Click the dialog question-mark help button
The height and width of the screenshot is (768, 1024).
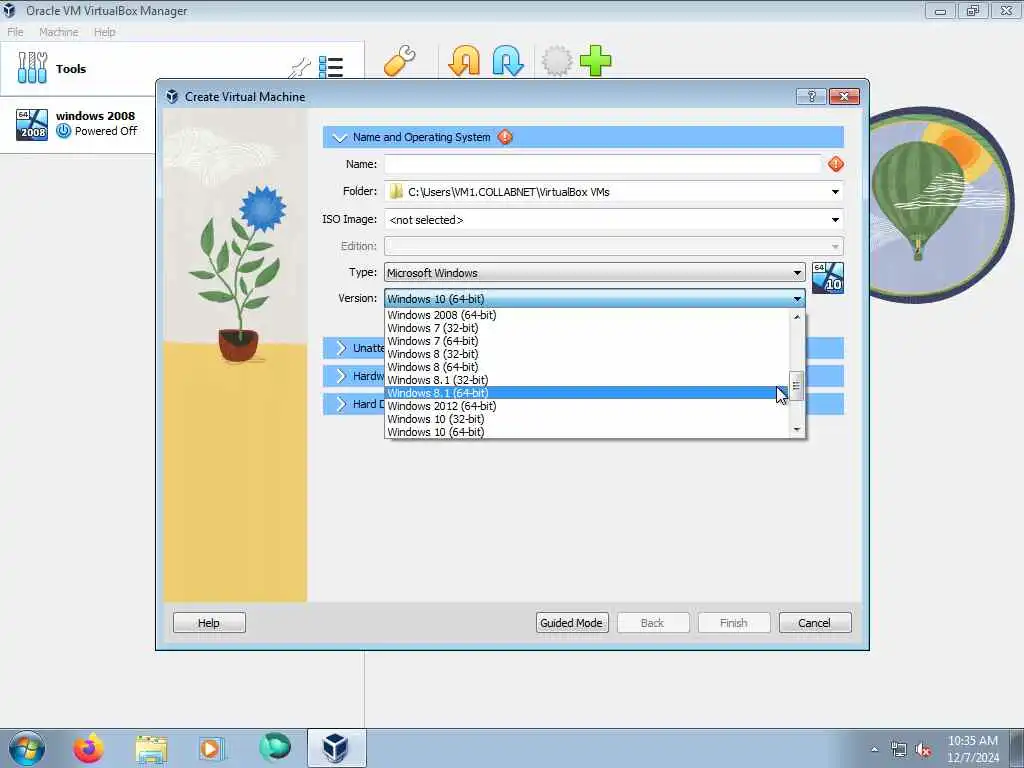[811, 97]
